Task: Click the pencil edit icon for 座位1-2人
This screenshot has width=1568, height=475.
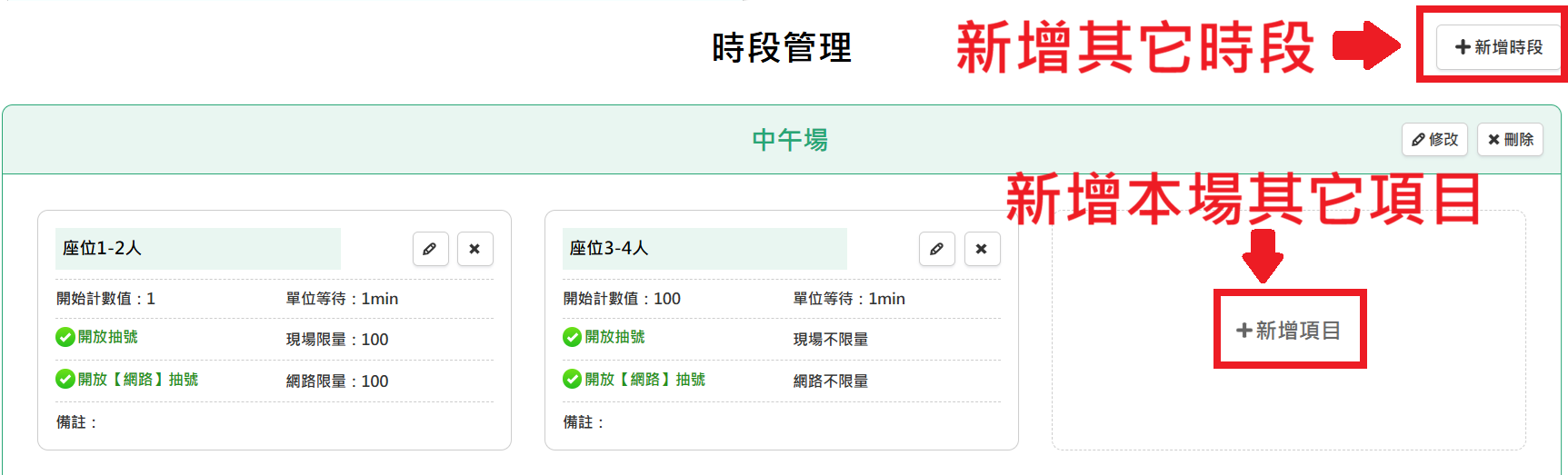Action: point(430,249)
